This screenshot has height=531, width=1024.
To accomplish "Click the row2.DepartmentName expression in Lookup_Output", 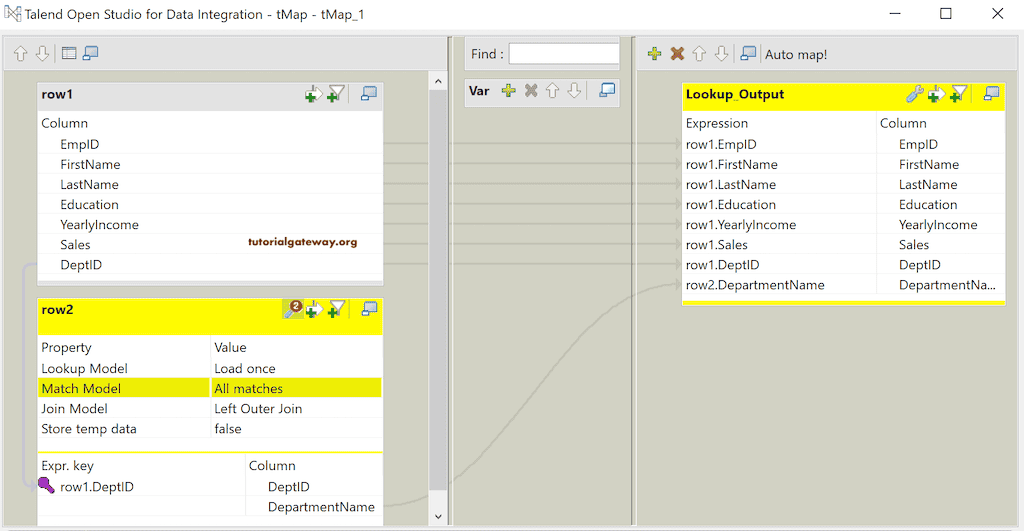I will coord(755,285).
